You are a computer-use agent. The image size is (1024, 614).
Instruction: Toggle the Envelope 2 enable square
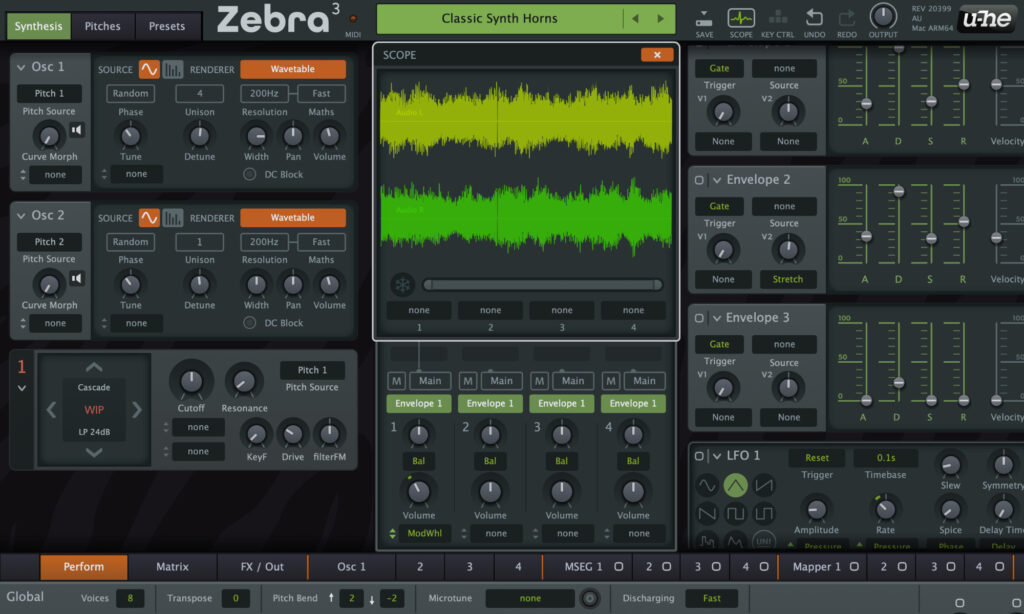[x=699, y=180]
